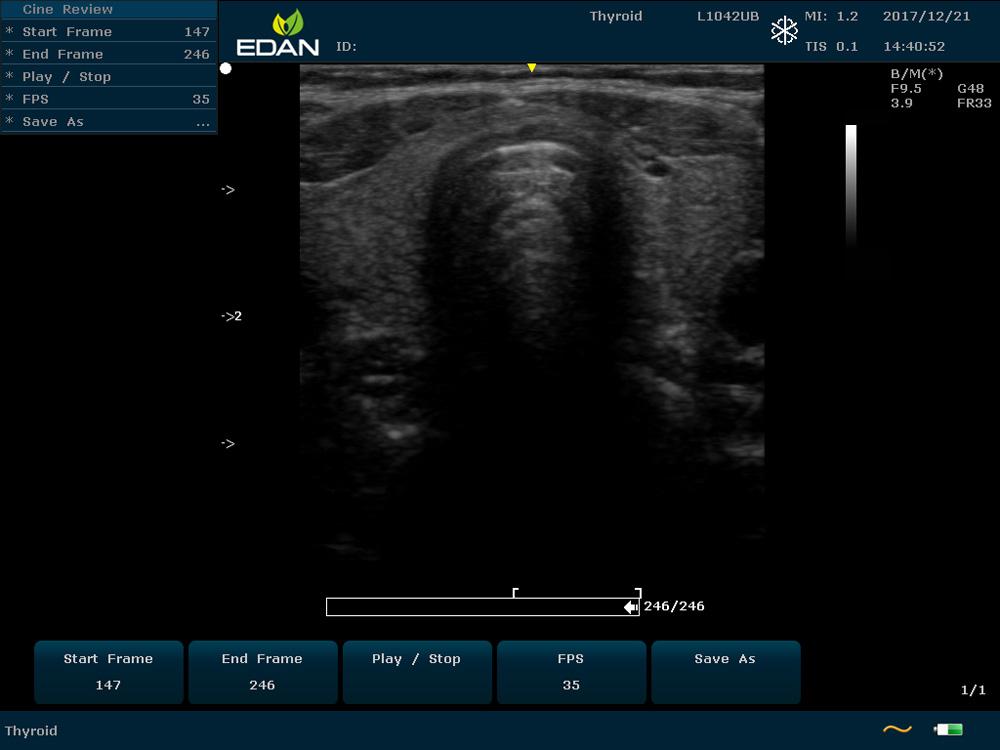Click the '->2' depth marker
1000x750 pixels.
pyautogui.click(x=231, y=316)
